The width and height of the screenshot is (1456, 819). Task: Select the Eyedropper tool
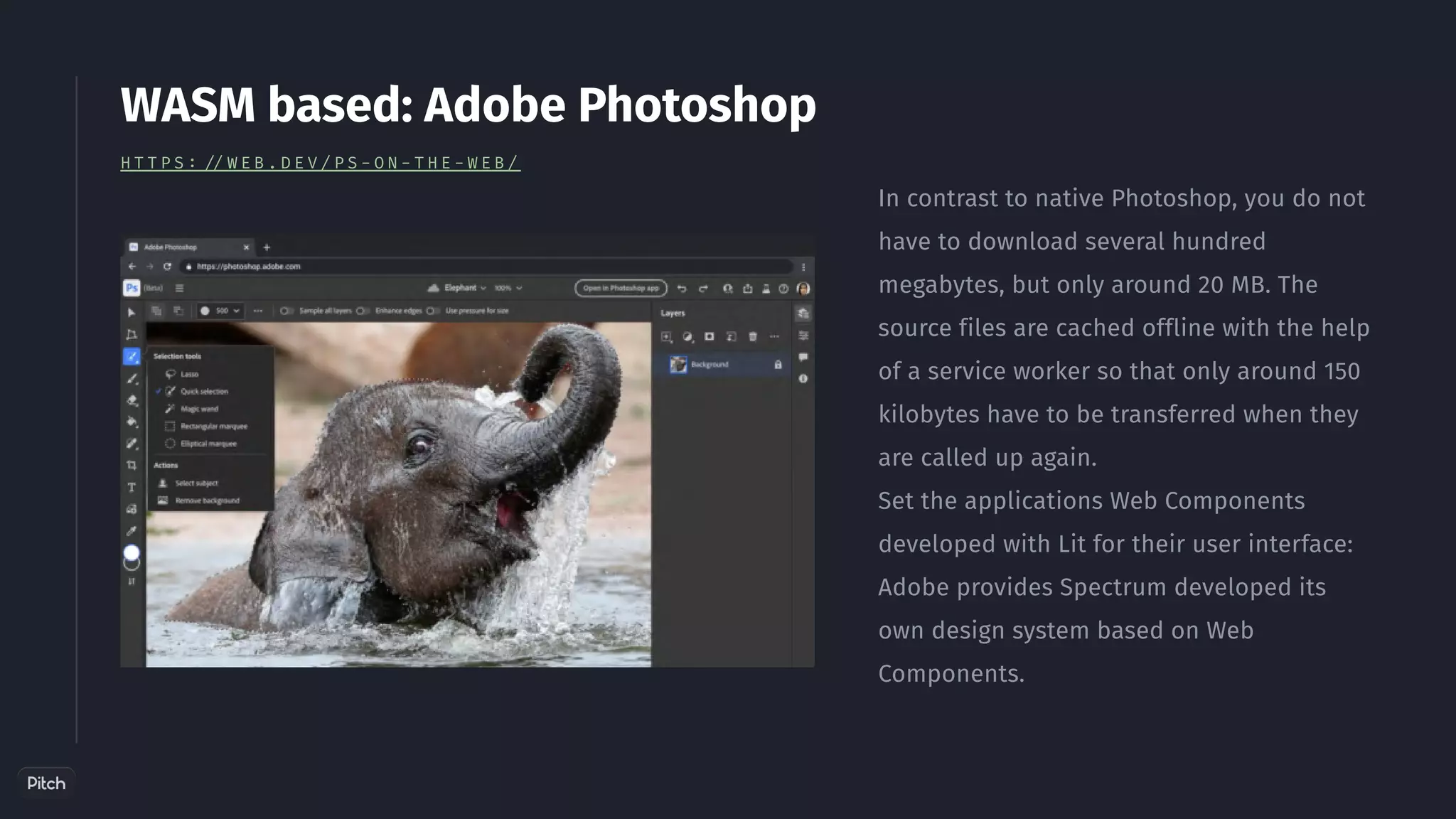[132, 531]
